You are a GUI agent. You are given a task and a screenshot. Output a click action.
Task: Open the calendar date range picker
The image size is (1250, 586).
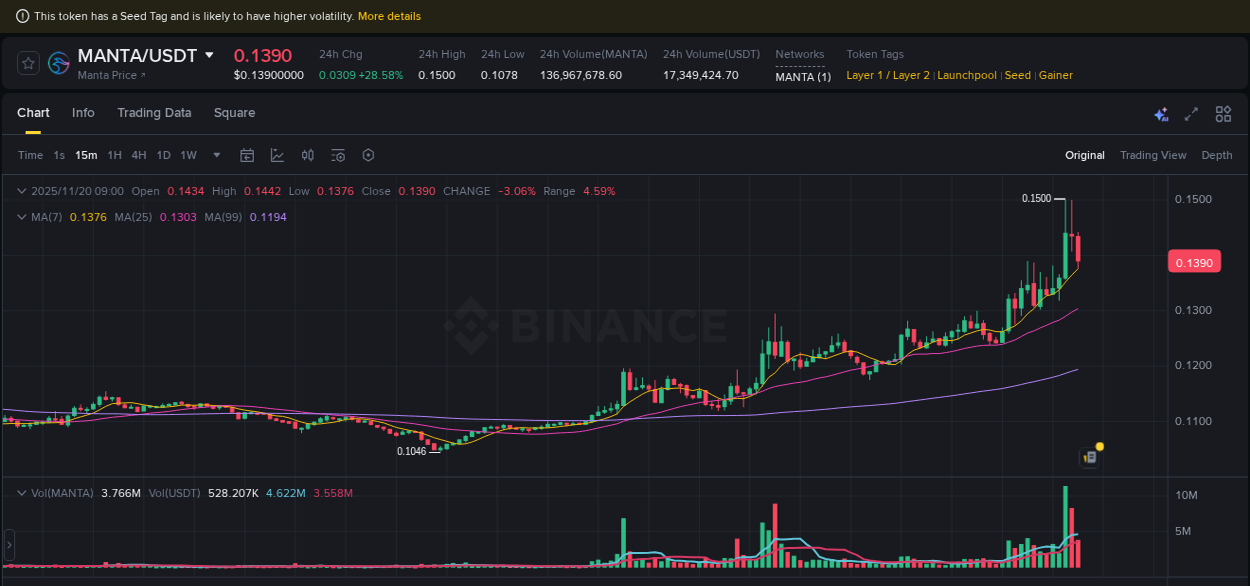pos(247,155)
